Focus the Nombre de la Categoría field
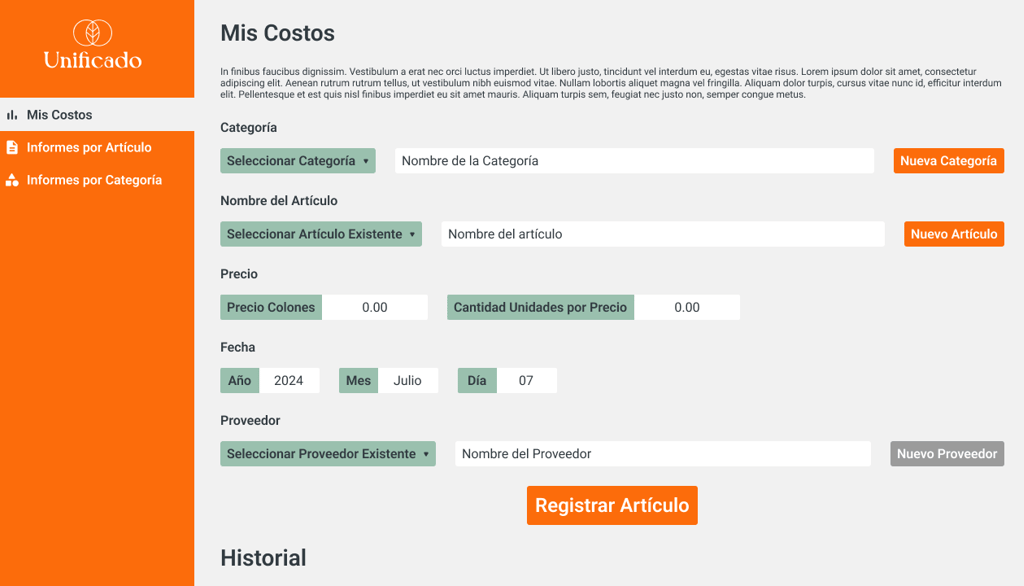Screen dimensions: 1024x586 tap(634, 161)
